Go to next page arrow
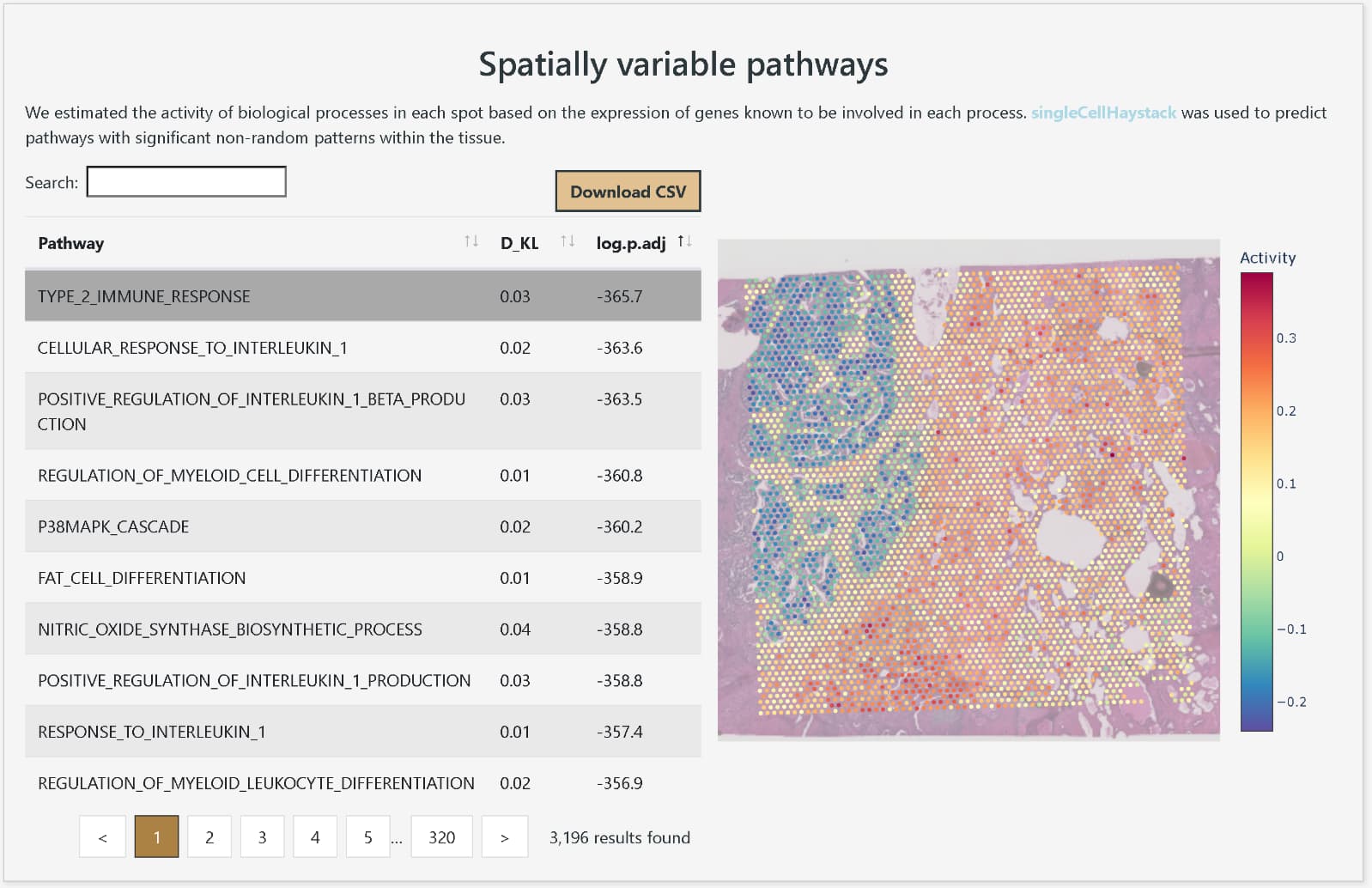 [504, 836]
